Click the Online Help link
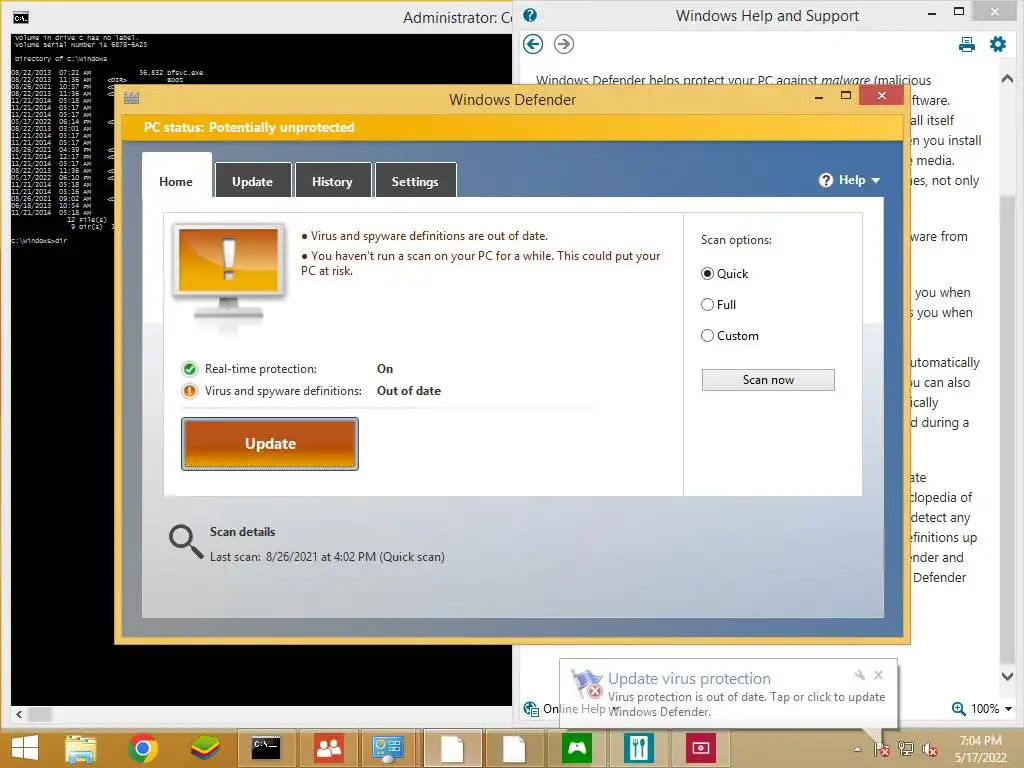This screenshot has width=1024, height=768. (x=573, y=709)
